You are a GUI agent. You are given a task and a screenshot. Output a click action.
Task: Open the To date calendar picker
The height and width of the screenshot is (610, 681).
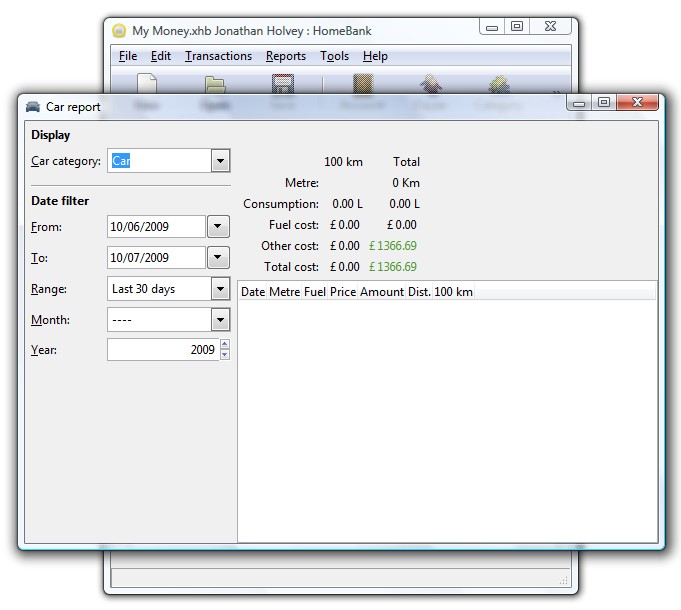click(219, 258)
